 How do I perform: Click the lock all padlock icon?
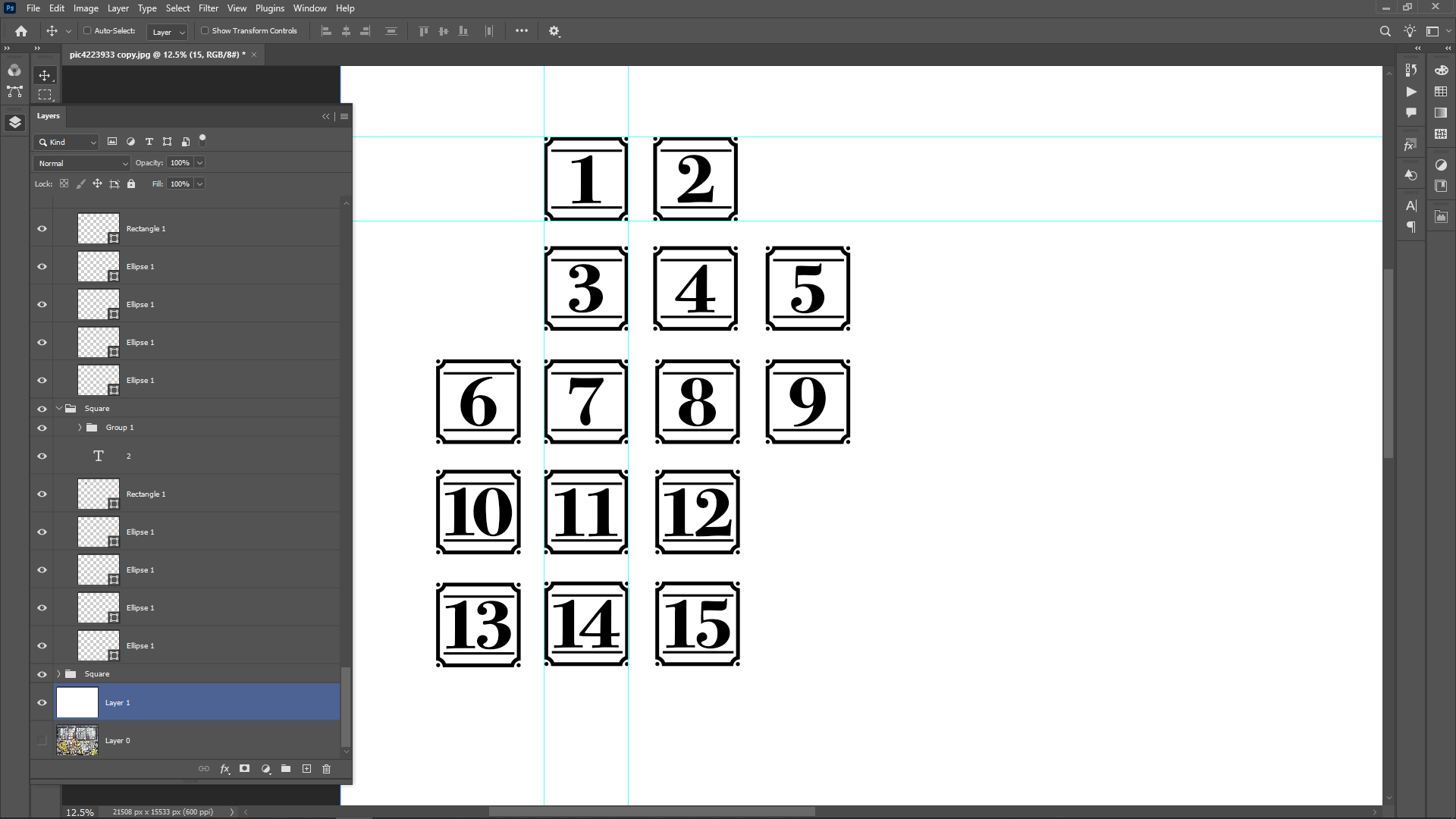coord(131,184)
